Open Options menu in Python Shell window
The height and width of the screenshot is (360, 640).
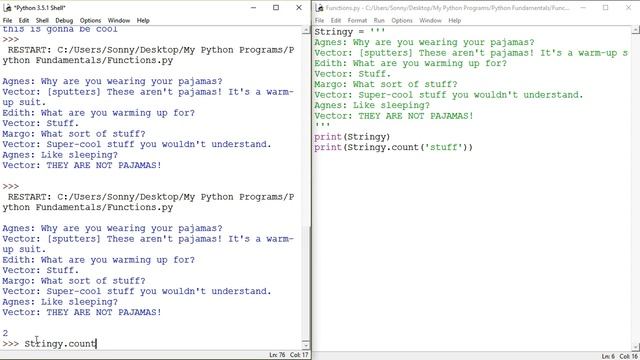(90, 20)
